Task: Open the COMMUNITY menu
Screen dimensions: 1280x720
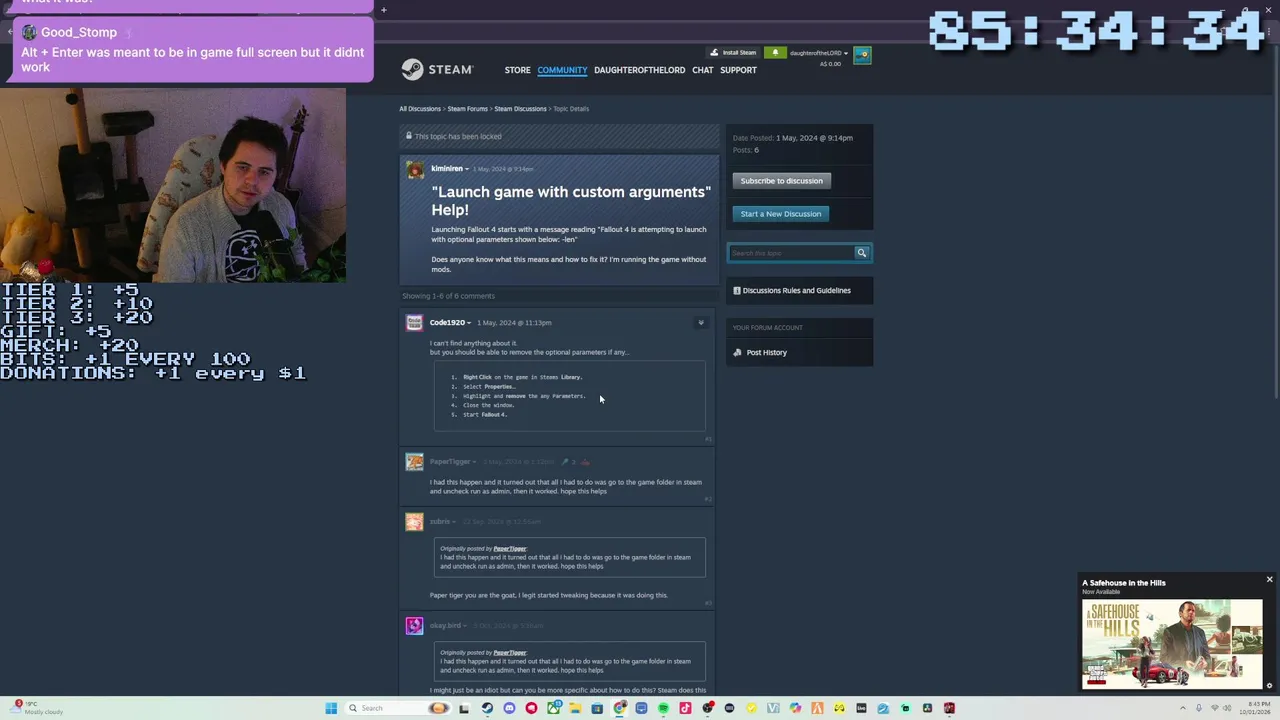Action: coord(562,70)
